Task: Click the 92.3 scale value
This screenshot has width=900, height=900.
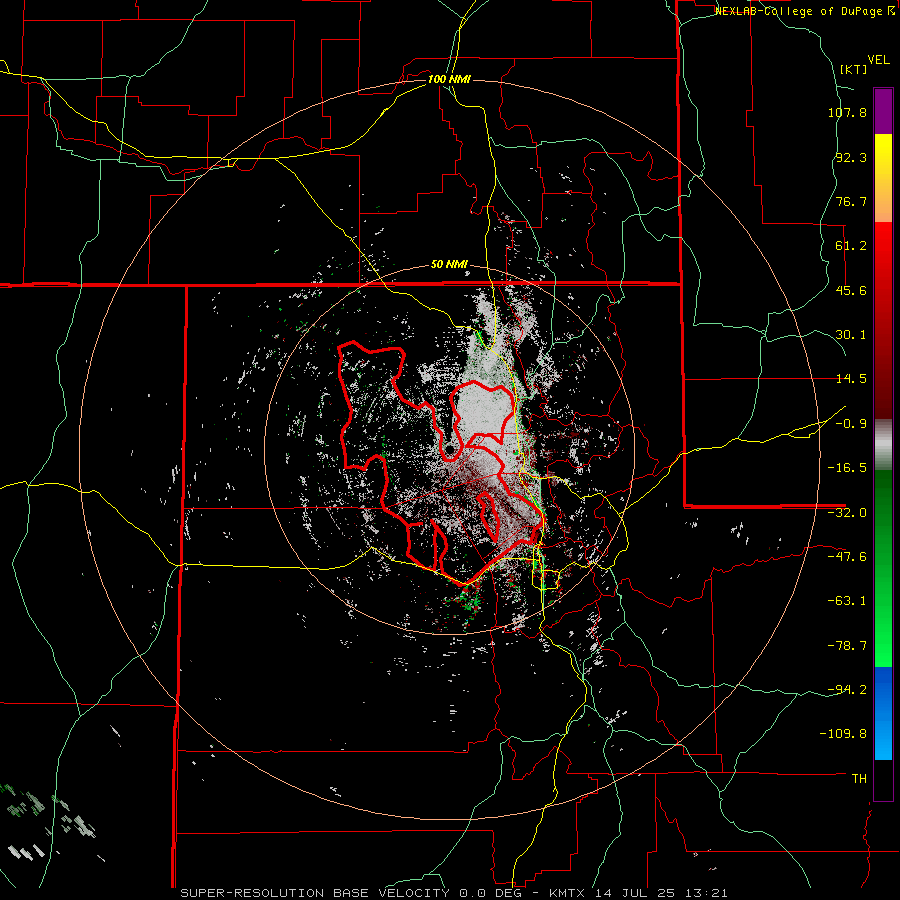Action: tap(851, 157)
